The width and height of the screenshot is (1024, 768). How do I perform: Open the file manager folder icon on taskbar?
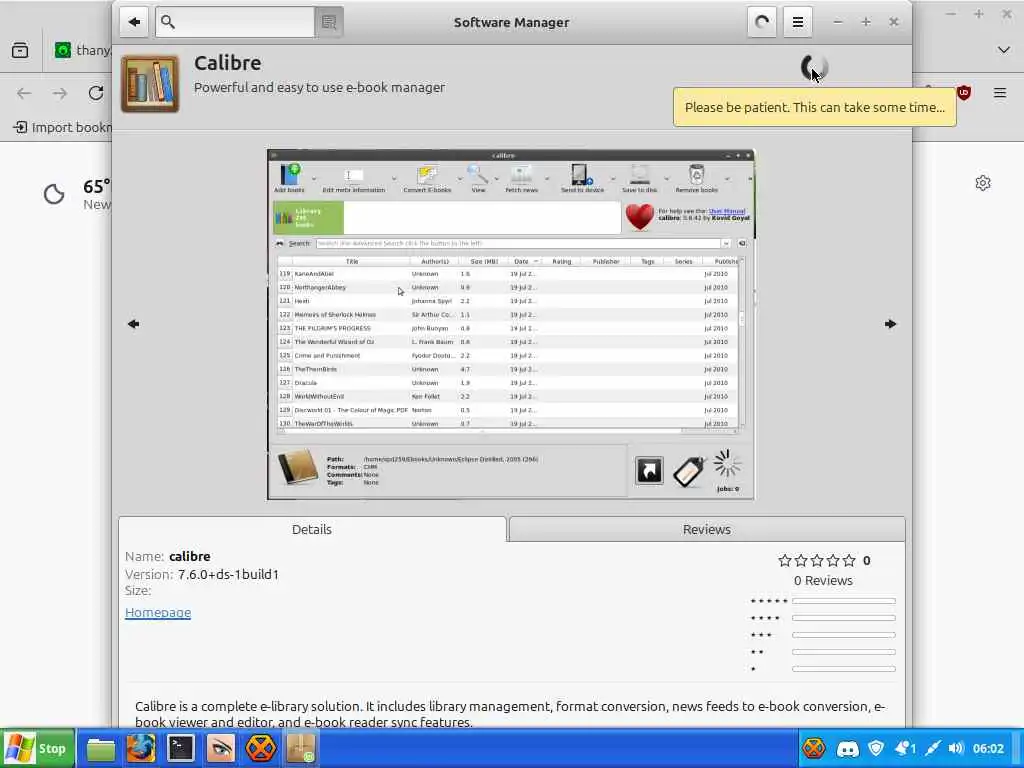click(x=101, y=749)
